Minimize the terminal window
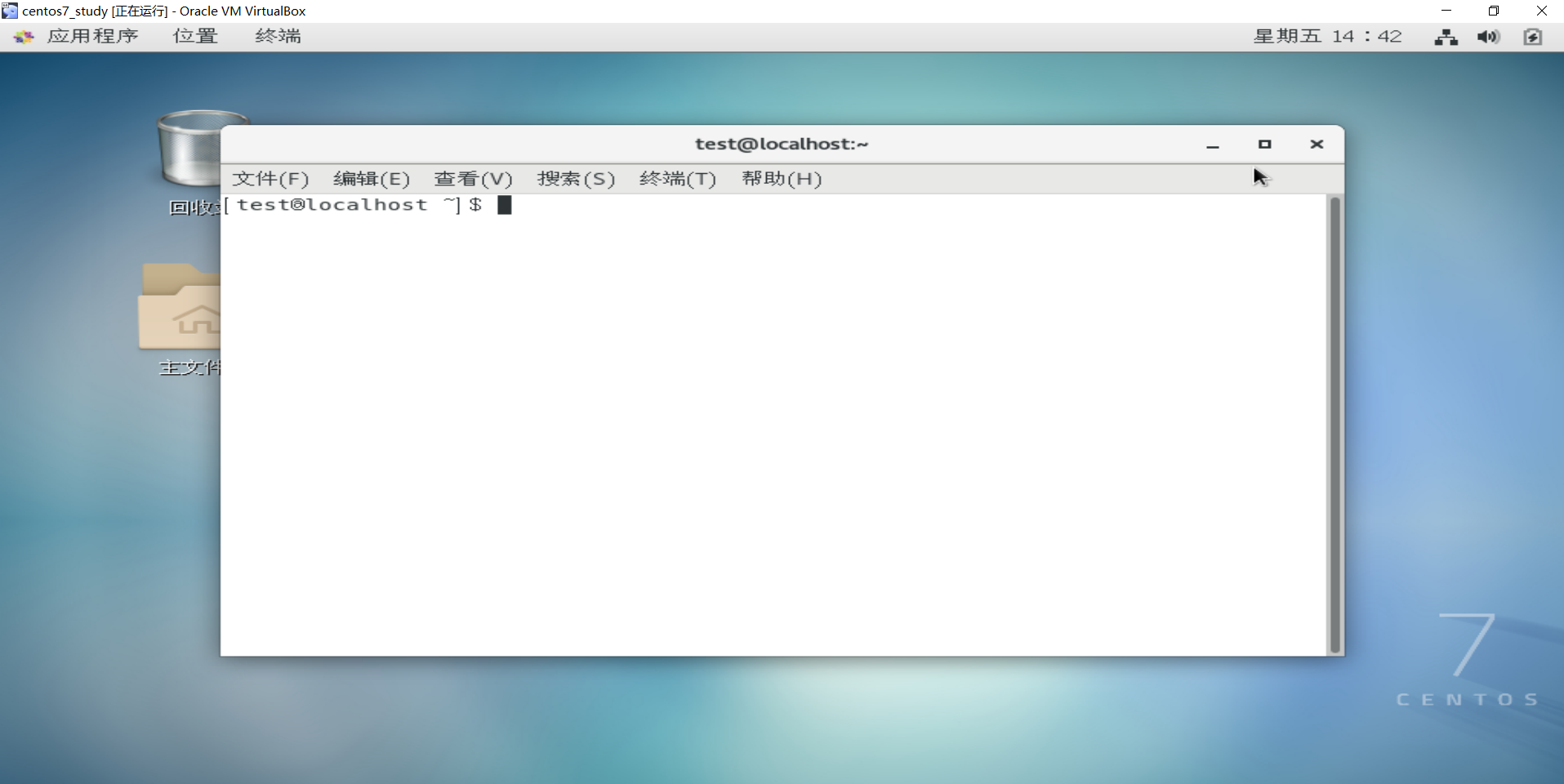The height and width of the screenshot is (784, 1564). pyautogui.click(x=1213, y=145)
